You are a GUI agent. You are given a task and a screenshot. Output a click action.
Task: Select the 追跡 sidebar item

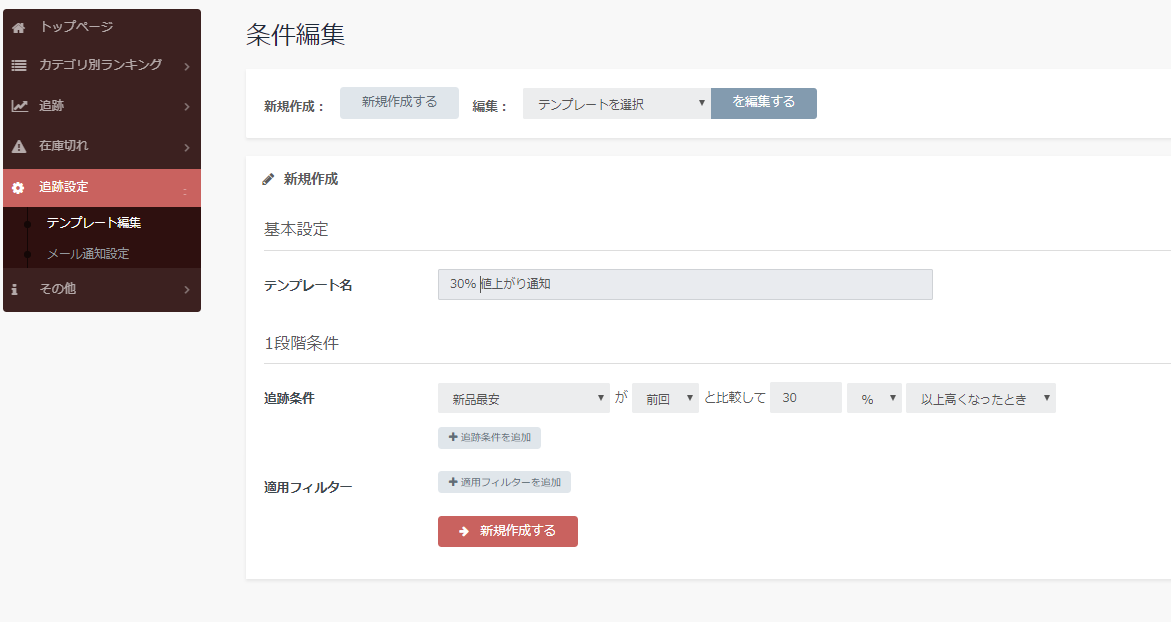pyautogui.click(x=102, y=106)
